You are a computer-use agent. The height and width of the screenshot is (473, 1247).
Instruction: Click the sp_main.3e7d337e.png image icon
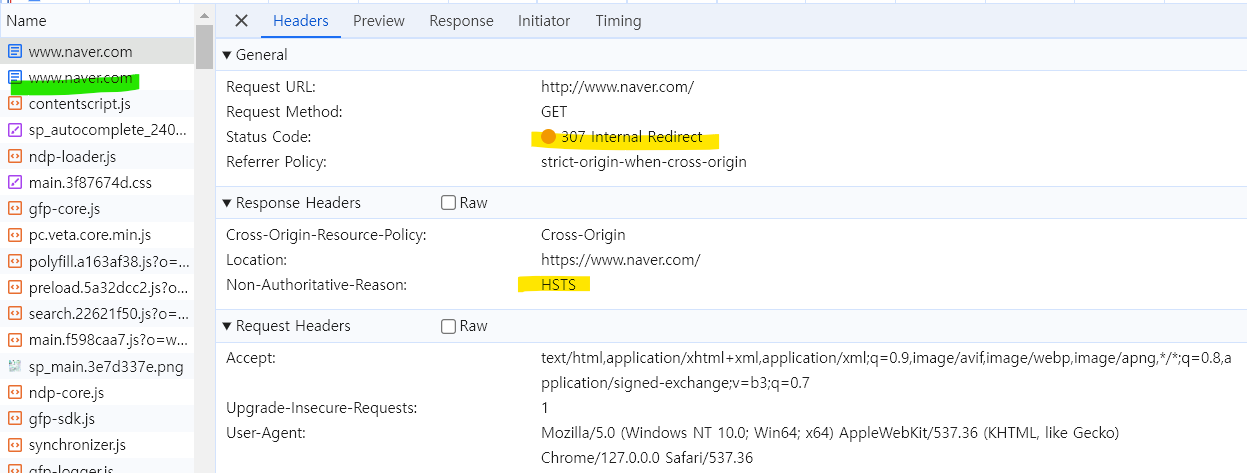(15, 367)
